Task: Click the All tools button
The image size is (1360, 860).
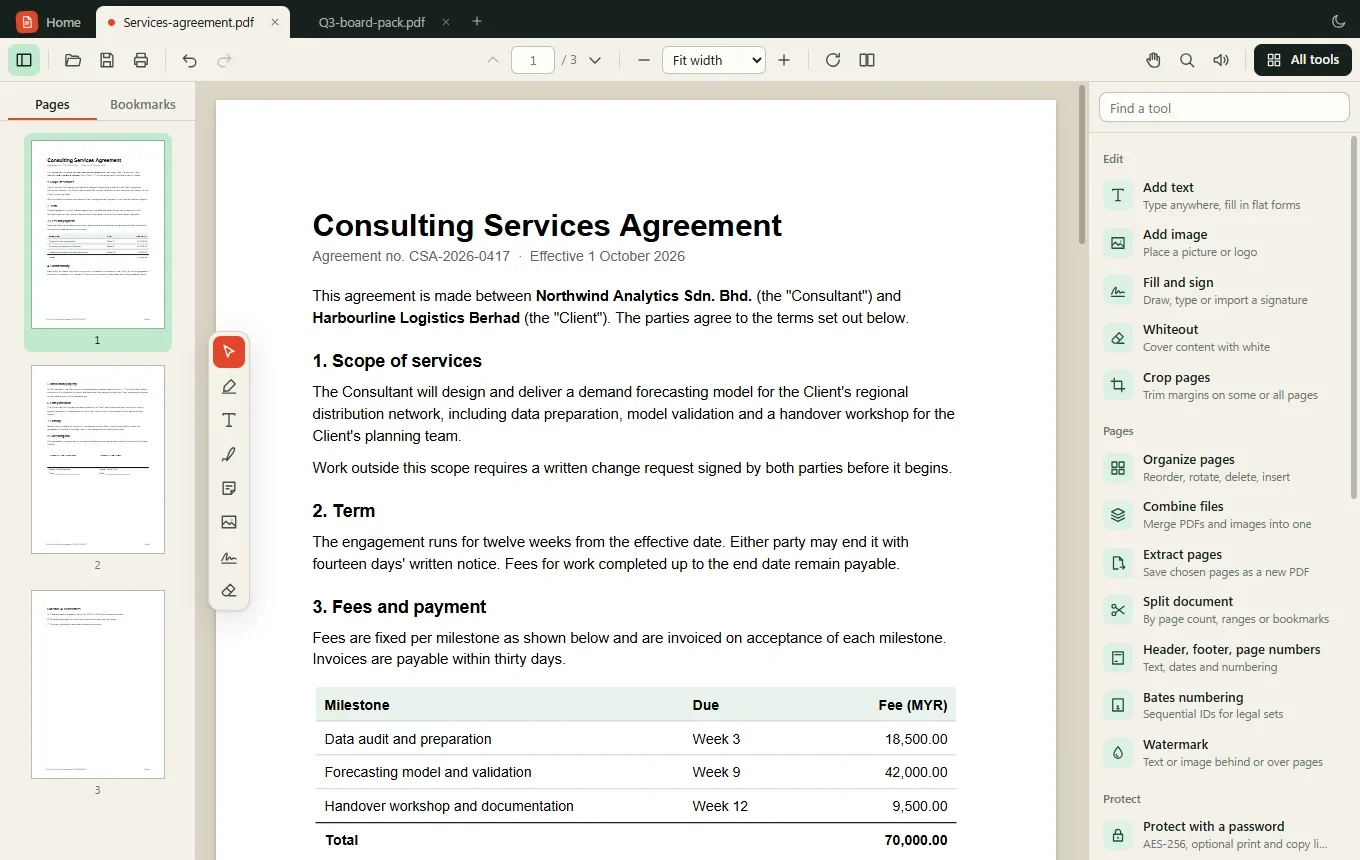Action: [1303, 60]
